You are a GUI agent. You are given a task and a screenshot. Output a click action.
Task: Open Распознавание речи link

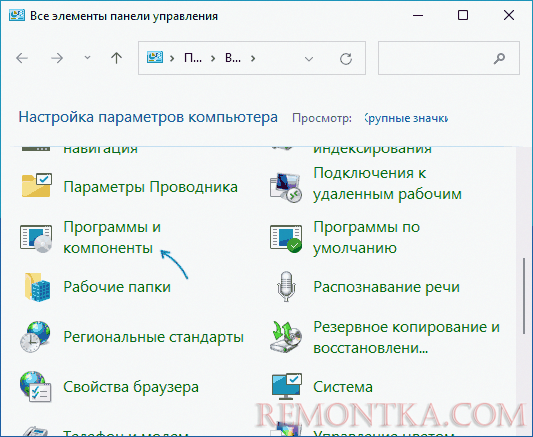coord(386,287)
